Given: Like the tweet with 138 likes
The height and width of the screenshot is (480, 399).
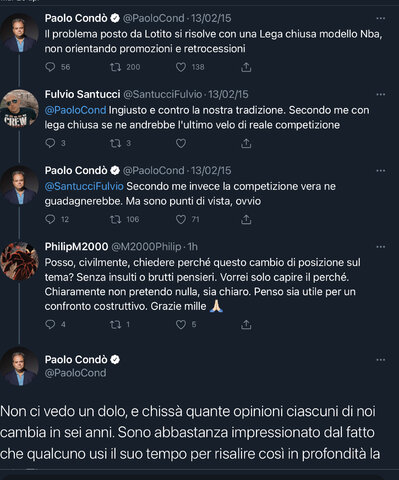Looking at the screenshot, I should tap(181, 67).
